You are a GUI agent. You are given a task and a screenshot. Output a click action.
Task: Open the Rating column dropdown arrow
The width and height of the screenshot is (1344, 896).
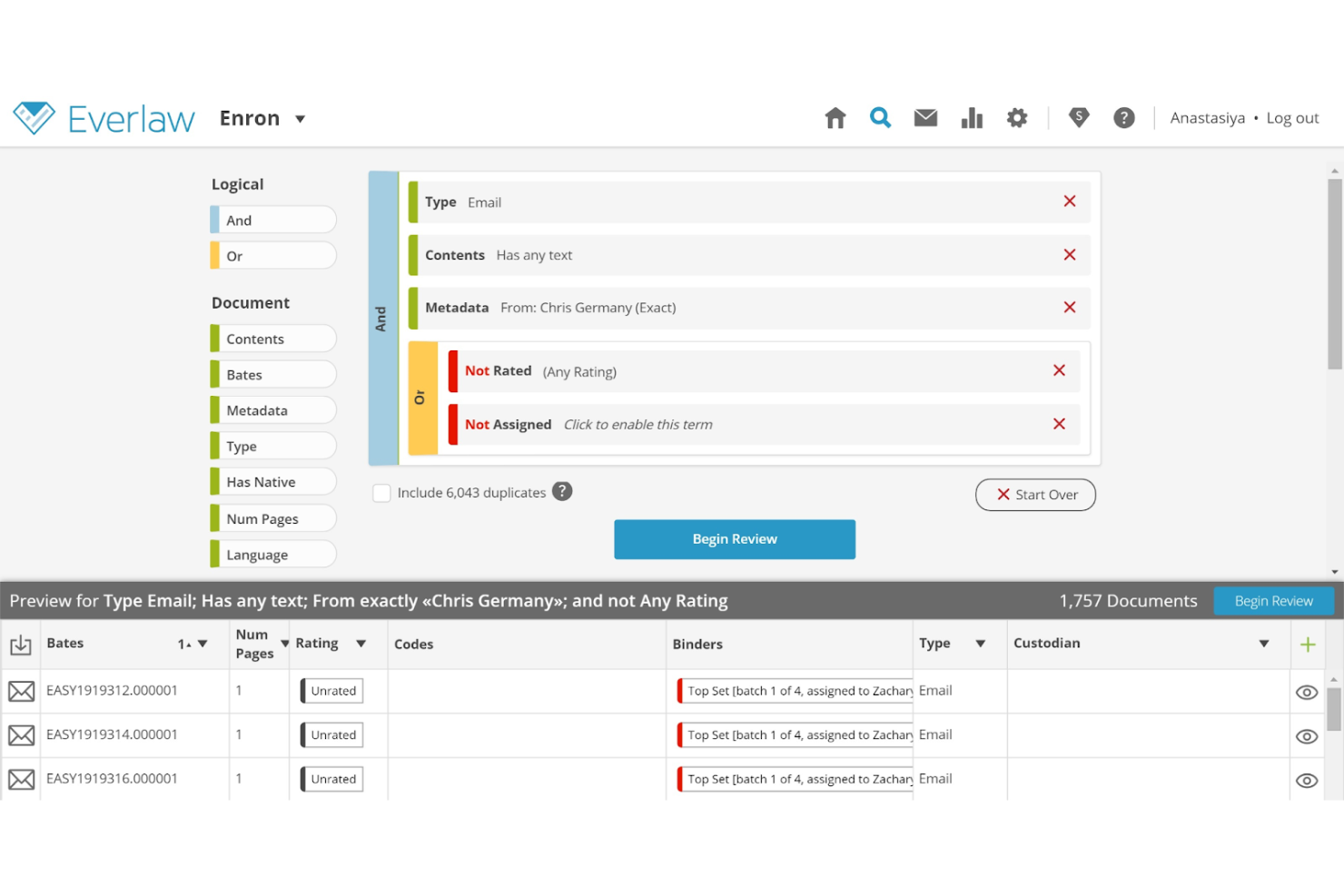click(361, 644)
